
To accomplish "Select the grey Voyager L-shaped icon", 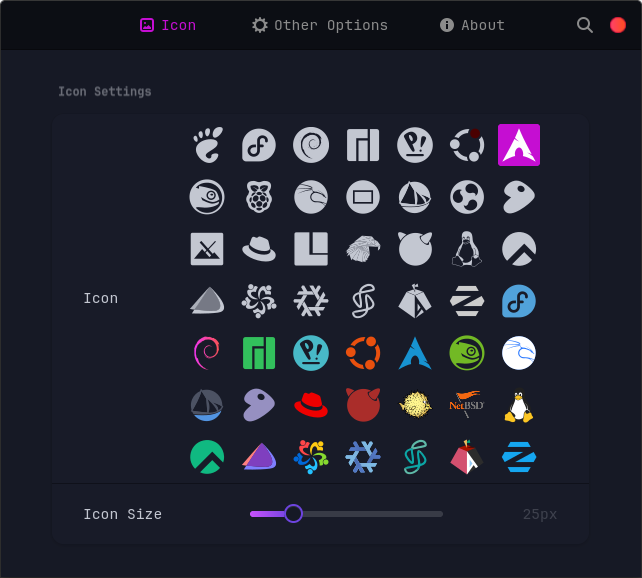I will pos(311,249).
